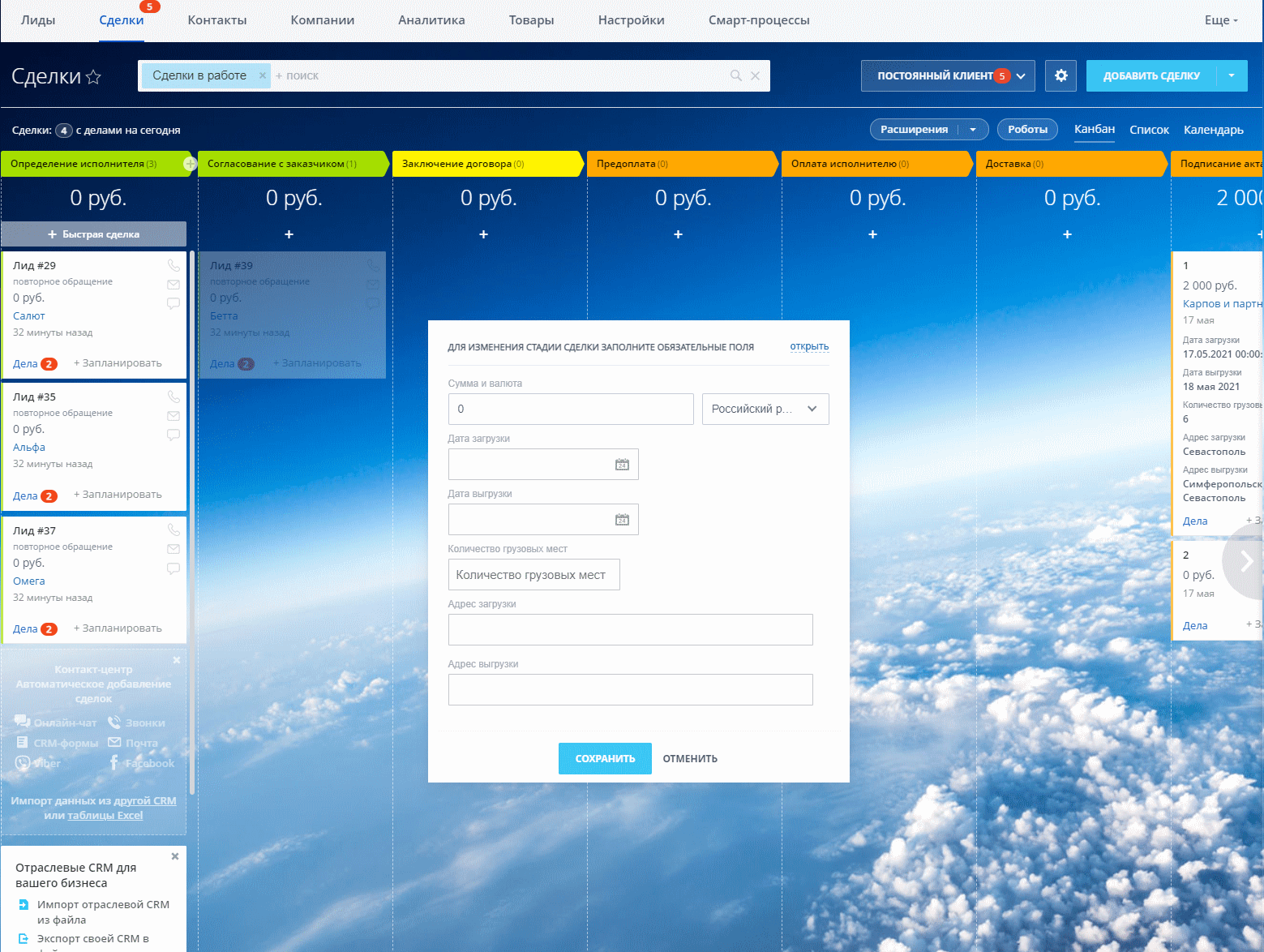Click the settings gear icon

coord(1060,75)
